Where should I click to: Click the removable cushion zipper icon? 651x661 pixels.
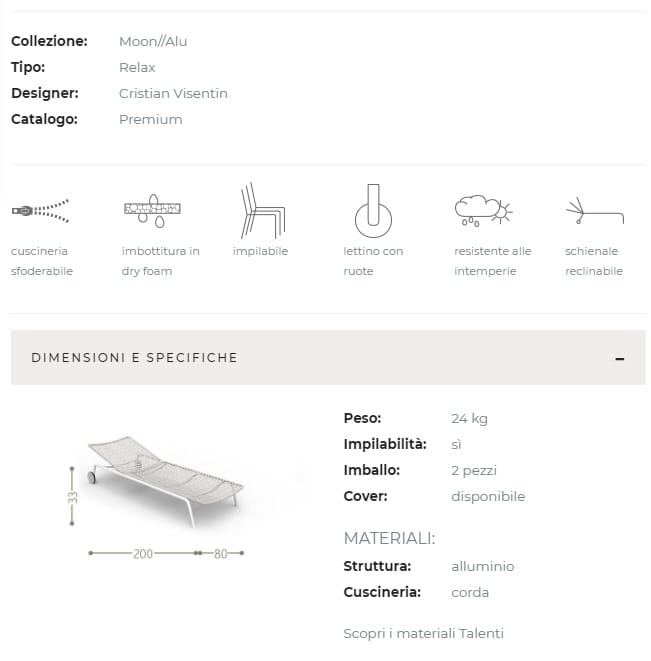40,210
